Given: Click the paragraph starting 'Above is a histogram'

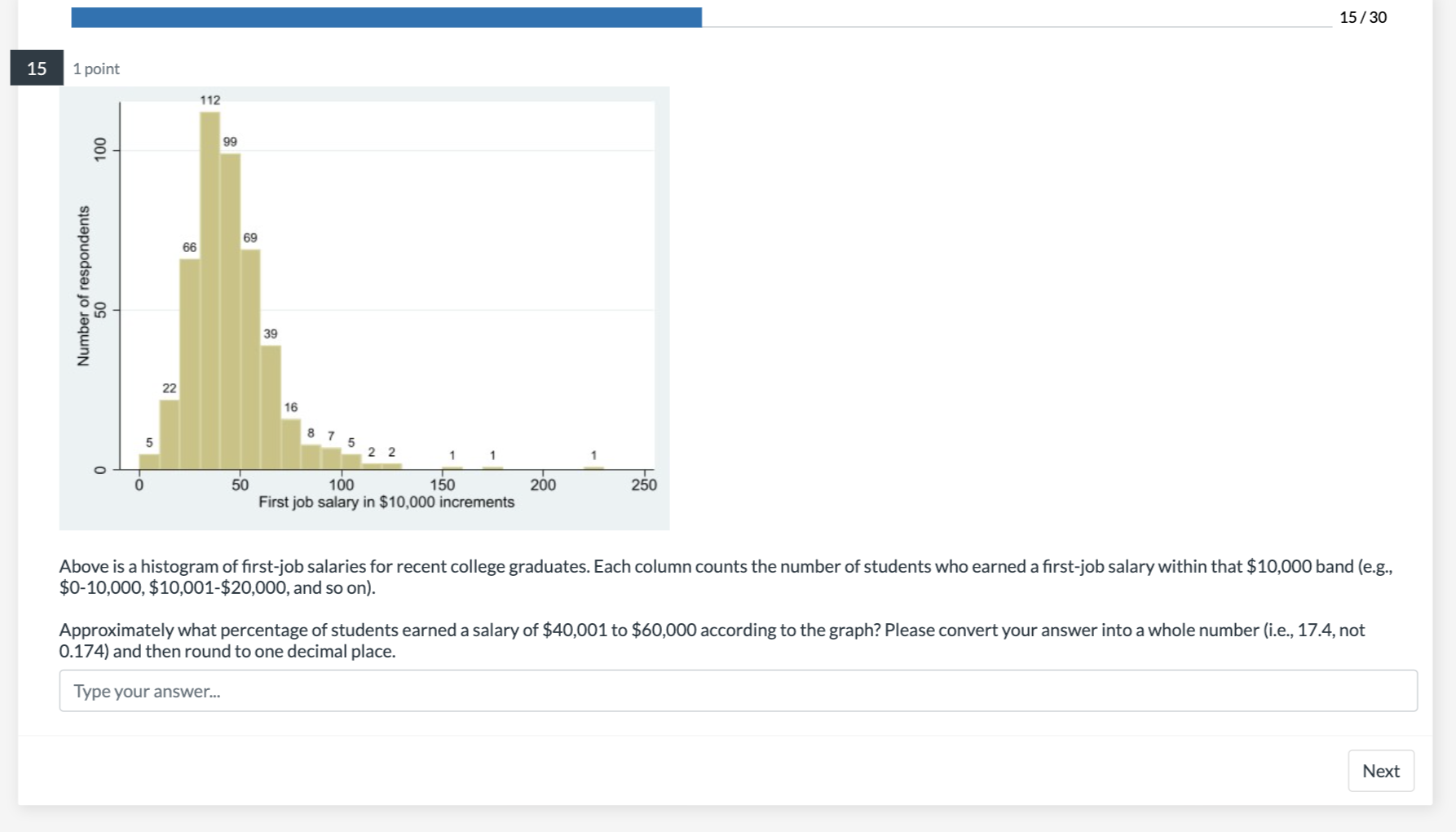Looking at the screenshot, I should (726, 577).
